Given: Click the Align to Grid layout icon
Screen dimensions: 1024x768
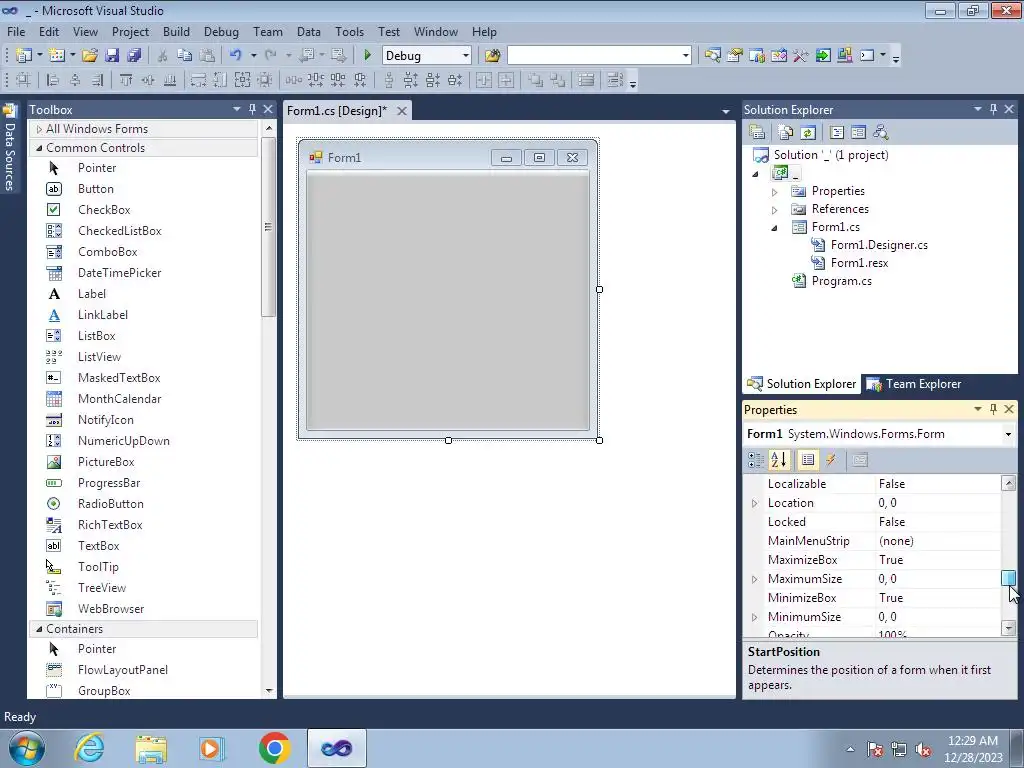Looking at the screenshot, I should point(23,80).
